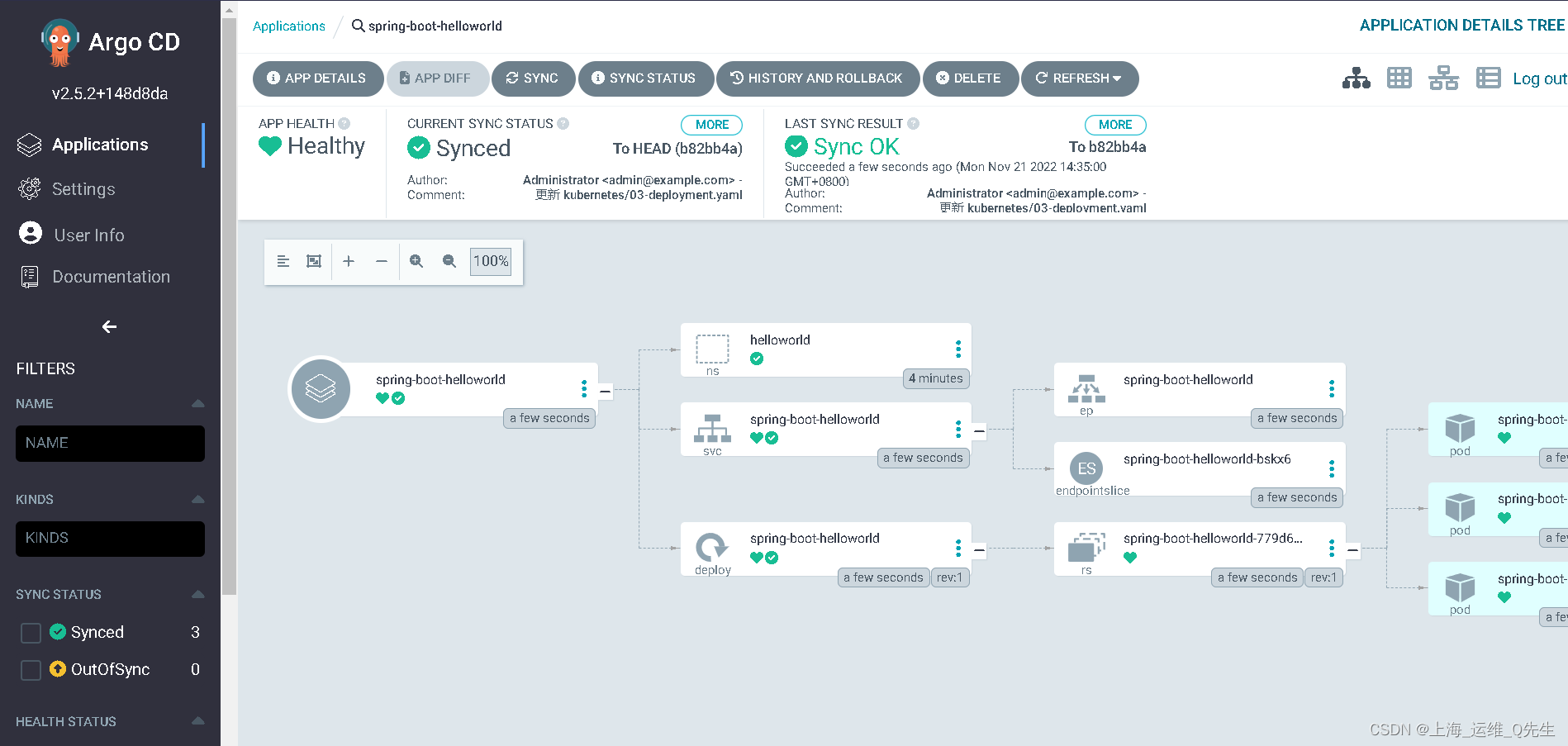Image resolution: width=1568 pixels, height=746 pixels.
Task: Click the vertical scrollbar beside sidebar
Action: 229,306
